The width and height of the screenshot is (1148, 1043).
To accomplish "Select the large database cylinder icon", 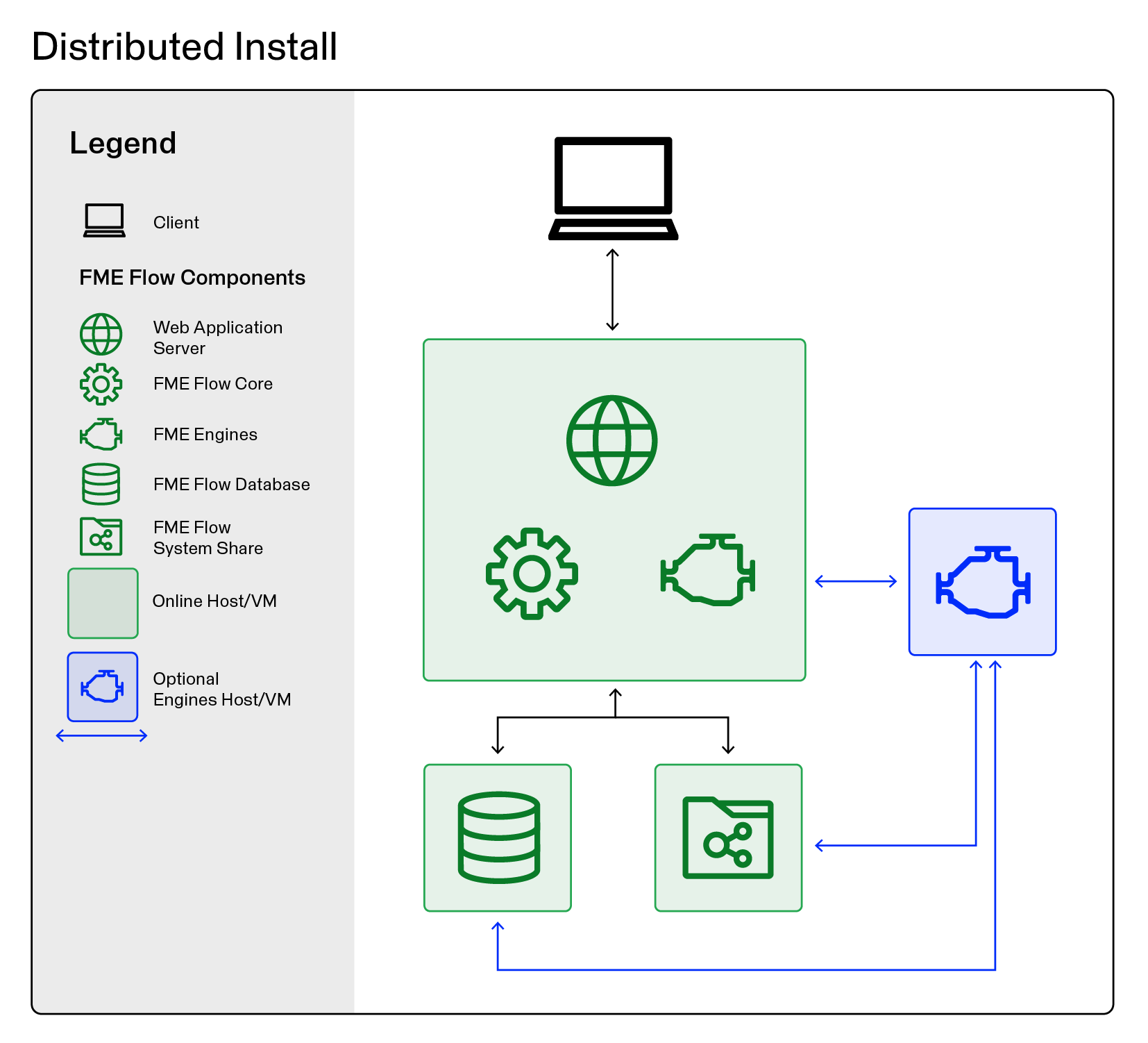I will [x=498, y=837].
